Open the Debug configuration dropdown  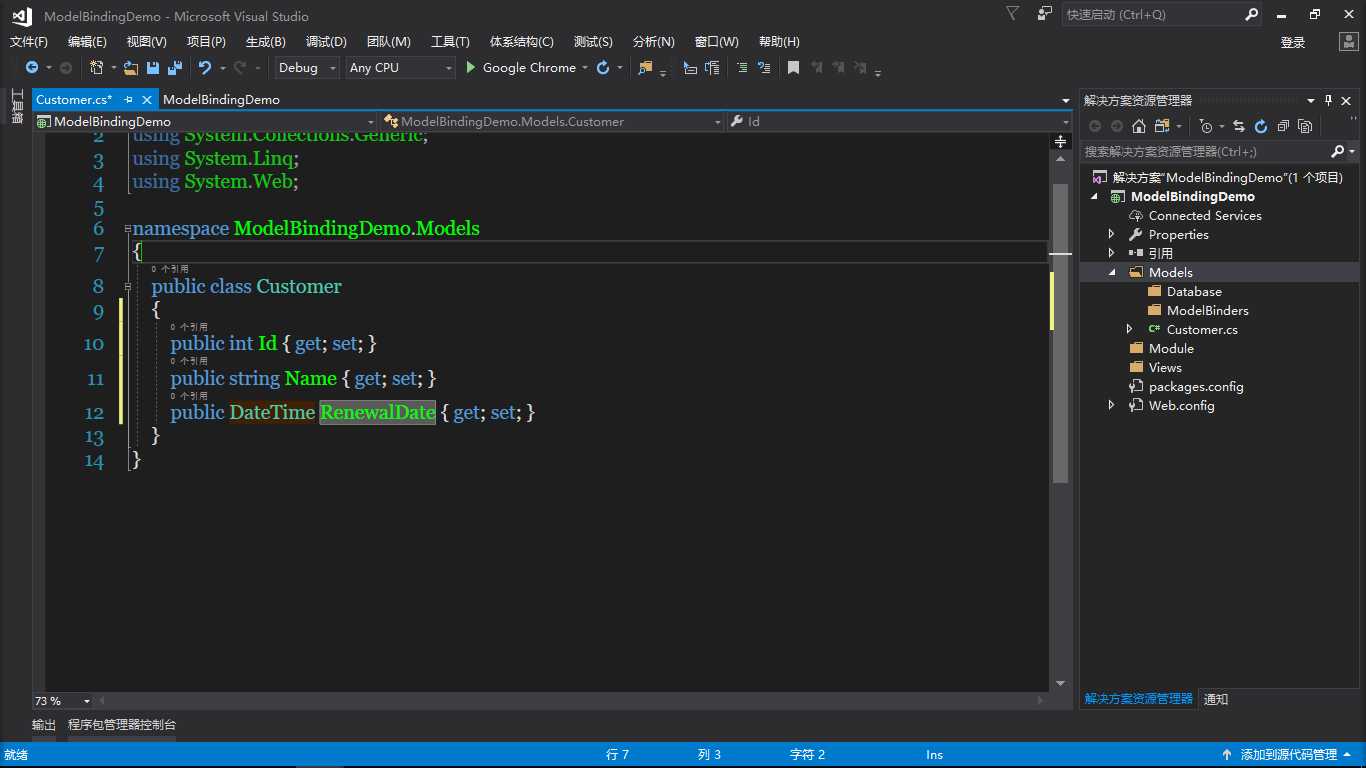pyautogui.click(x=333, y=68)
